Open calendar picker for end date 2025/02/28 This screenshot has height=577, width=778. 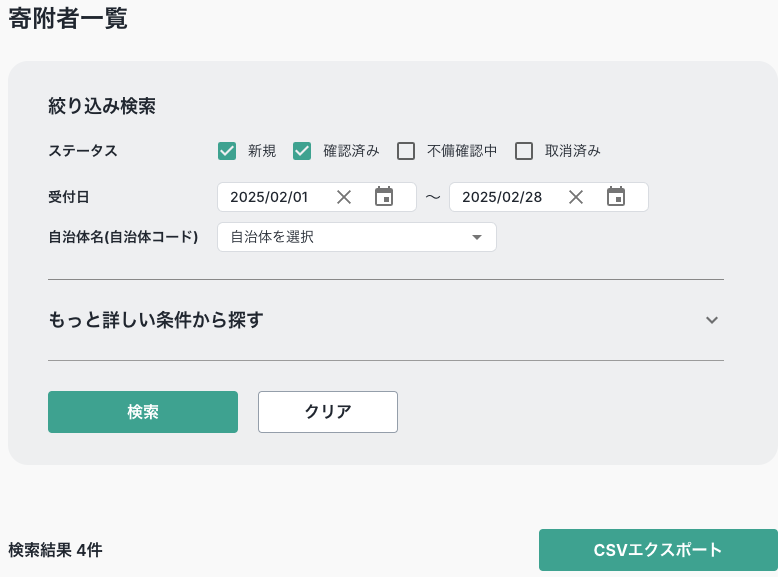pos(616,197)
